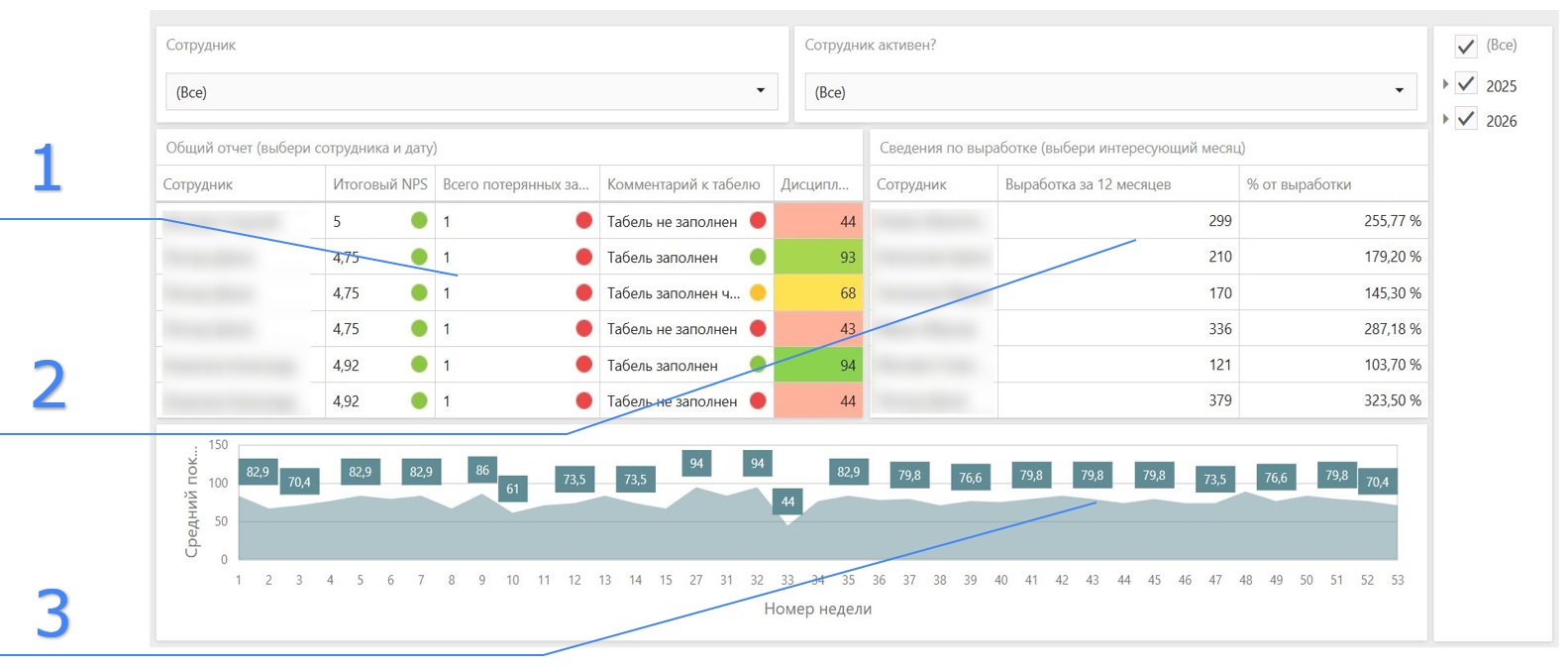
Task: Select the '86' data label on the chart
Action: tap(481, 470)
